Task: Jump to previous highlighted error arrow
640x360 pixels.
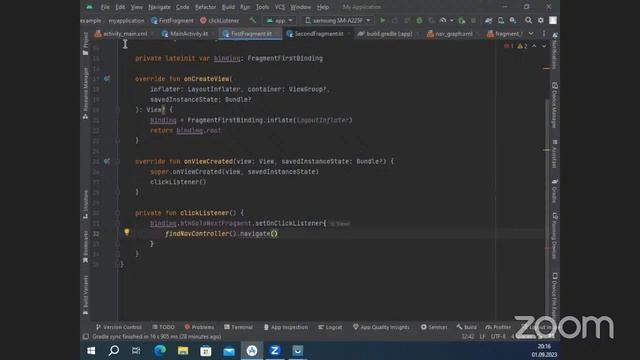Action: pos(534,46)
